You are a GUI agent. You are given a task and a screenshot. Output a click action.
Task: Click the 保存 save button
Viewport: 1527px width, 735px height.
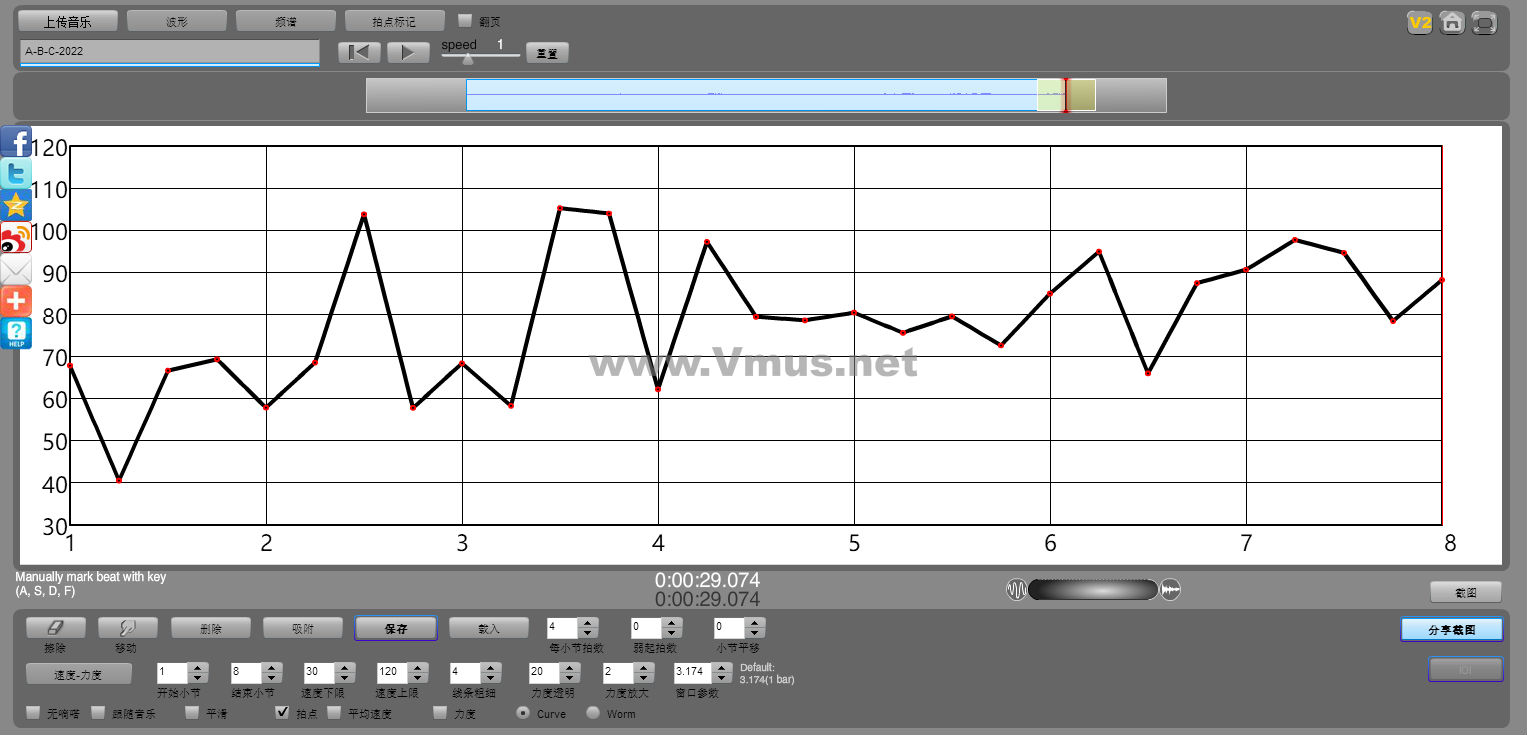point(396,628)
